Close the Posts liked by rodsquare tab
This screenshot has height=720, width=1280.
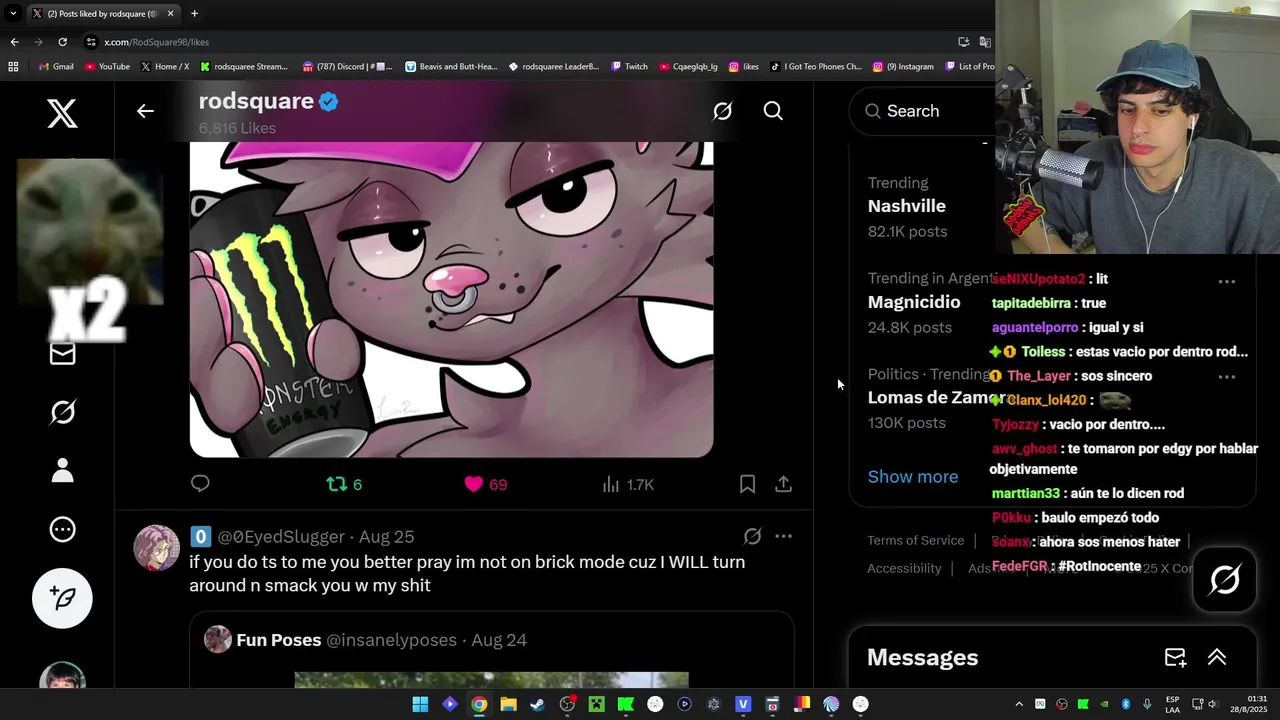pos(170,14)
